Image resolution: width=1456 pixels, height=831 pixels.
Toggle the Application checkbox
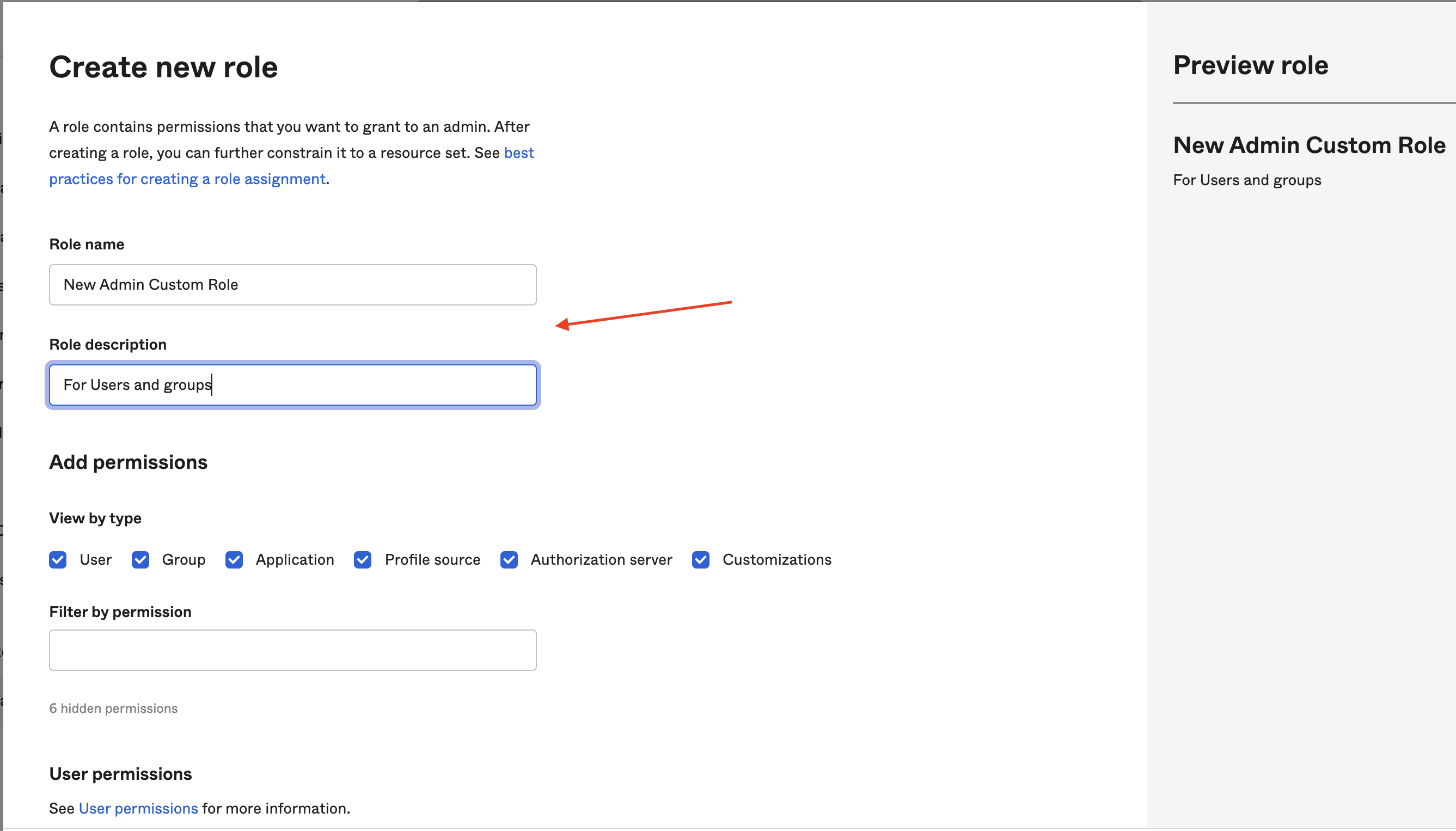click(234, 560)
